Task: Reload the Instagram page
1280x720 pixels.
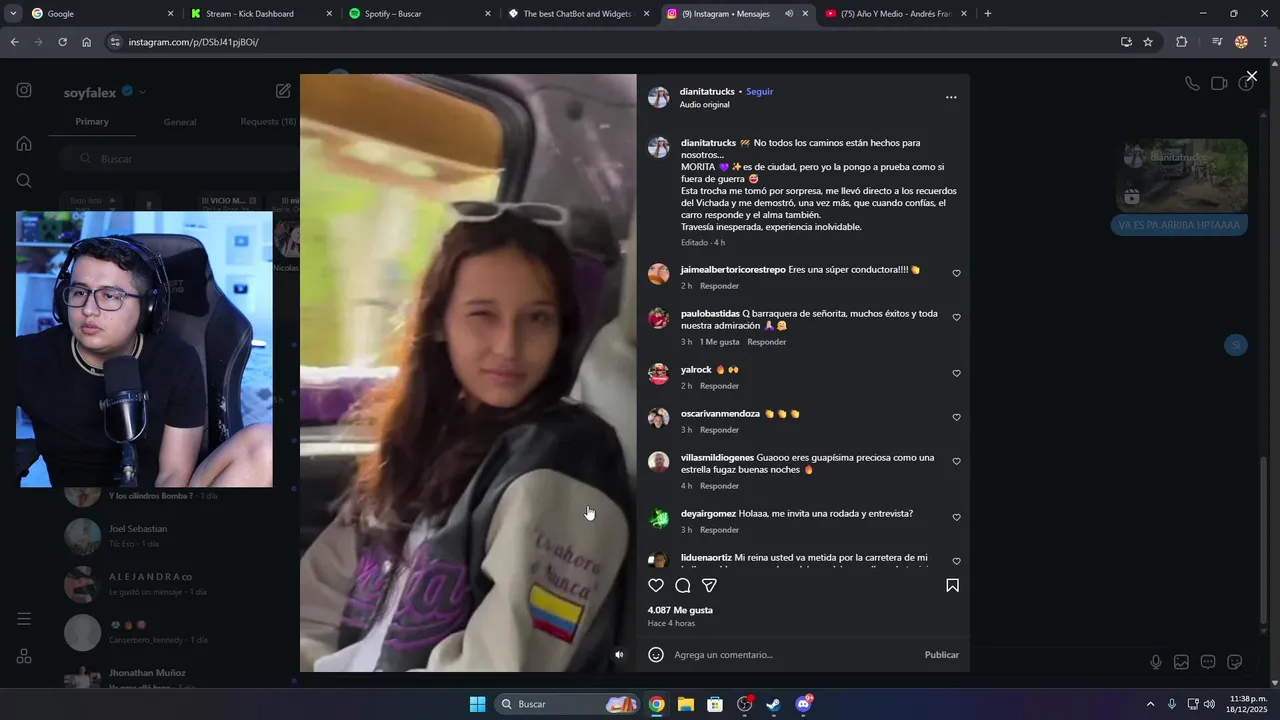Action: (x=62, y=42)
